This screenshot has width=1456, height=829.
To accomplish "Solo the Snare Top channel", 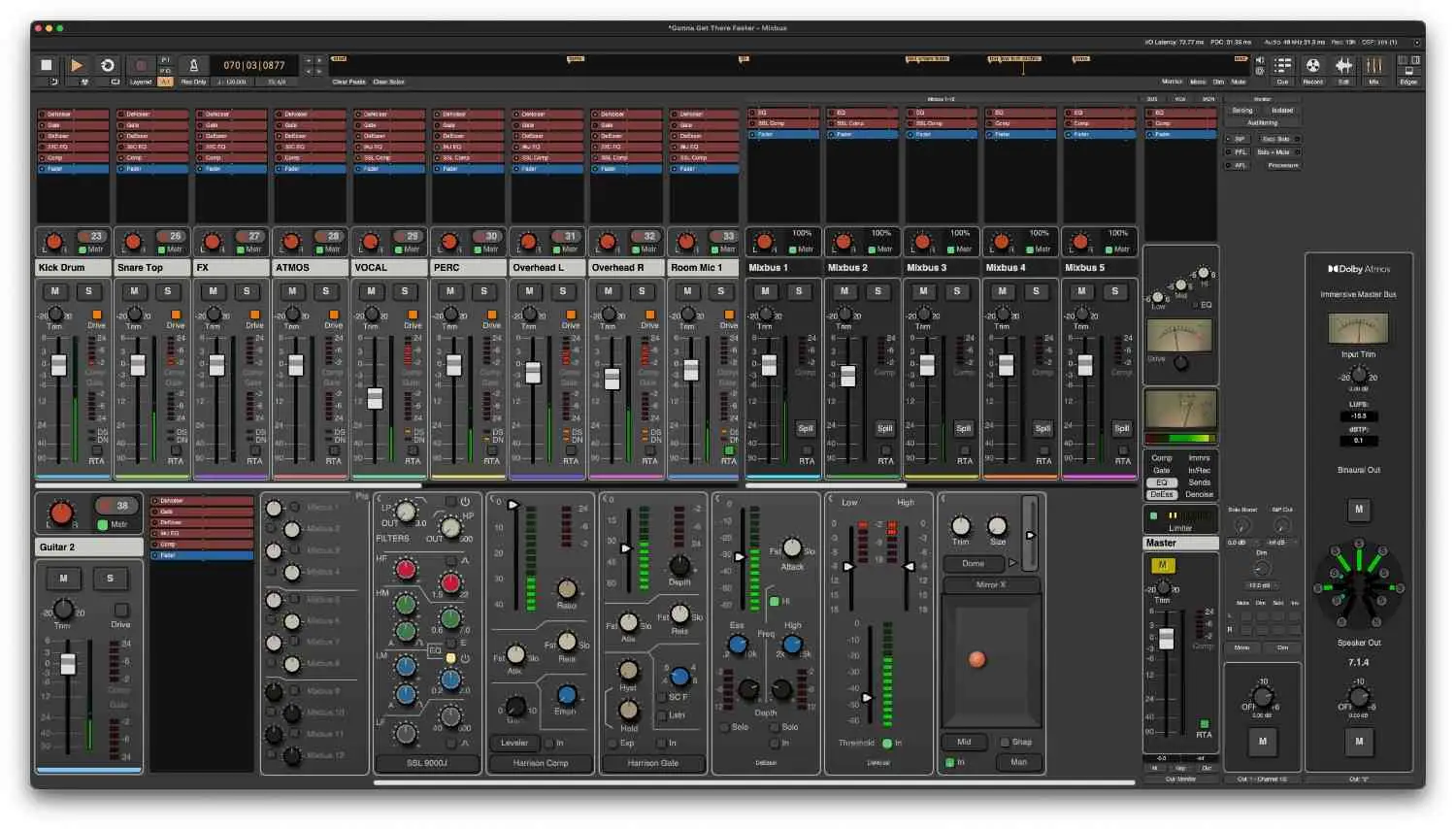I will 168,291.
